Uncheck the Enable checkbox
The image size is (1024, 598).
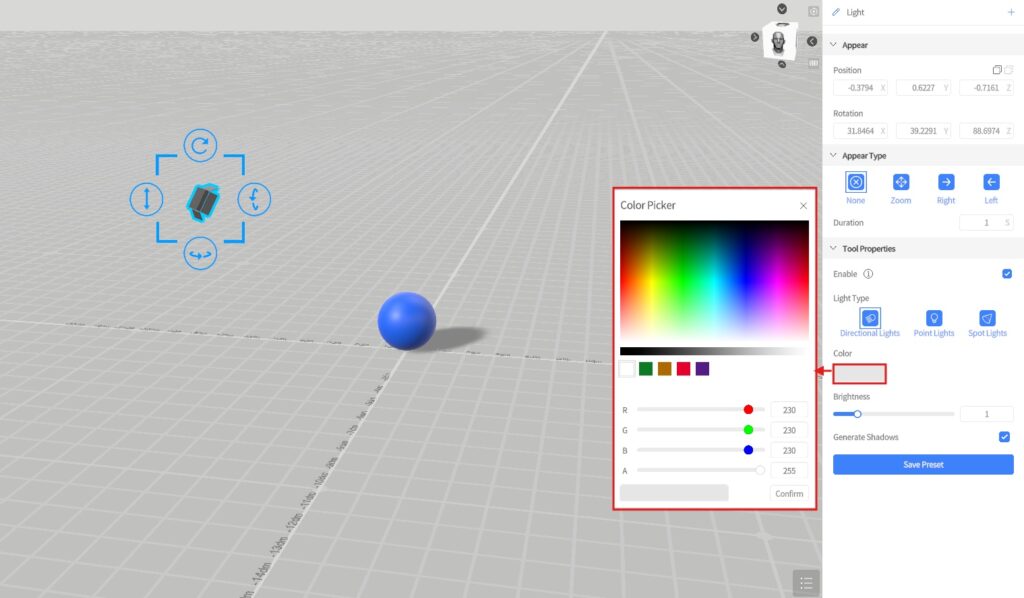pyautogui.click(x=1006, y=274)
